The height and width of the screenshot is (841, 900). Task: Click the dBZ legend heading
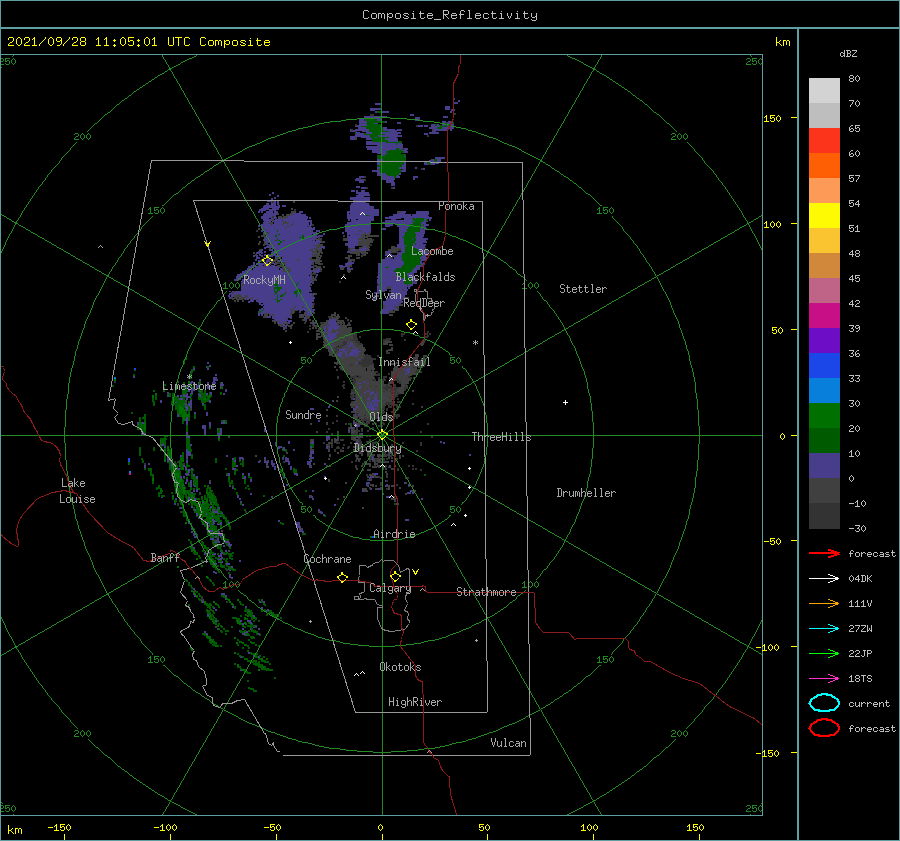pos(848,53)
